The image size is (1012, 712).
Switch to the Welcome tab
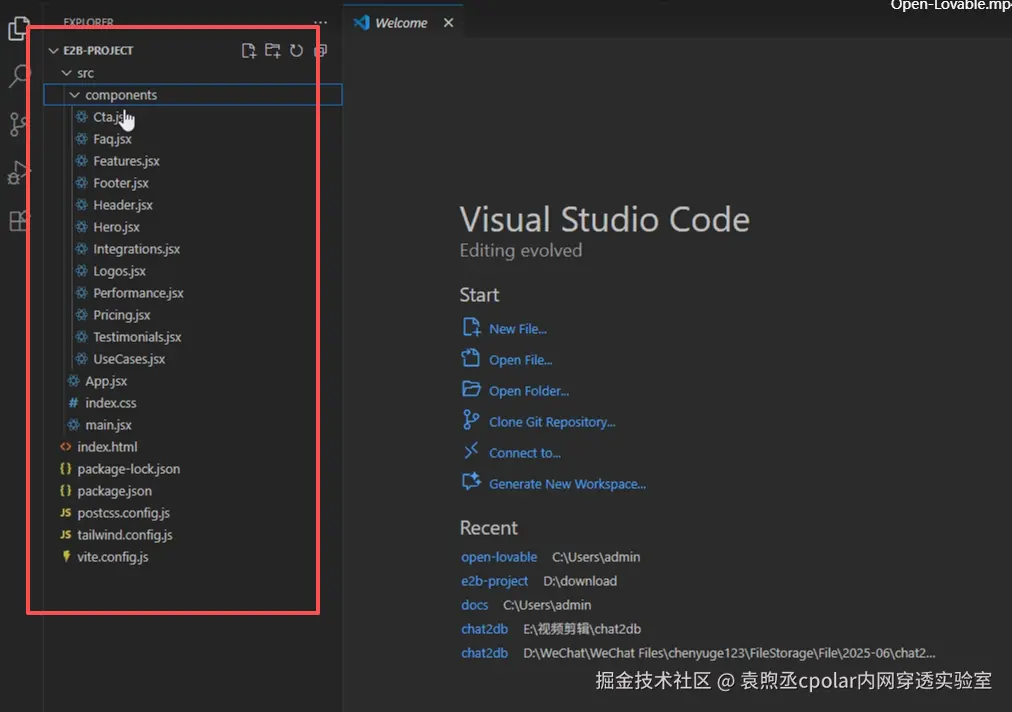[400, 23]
